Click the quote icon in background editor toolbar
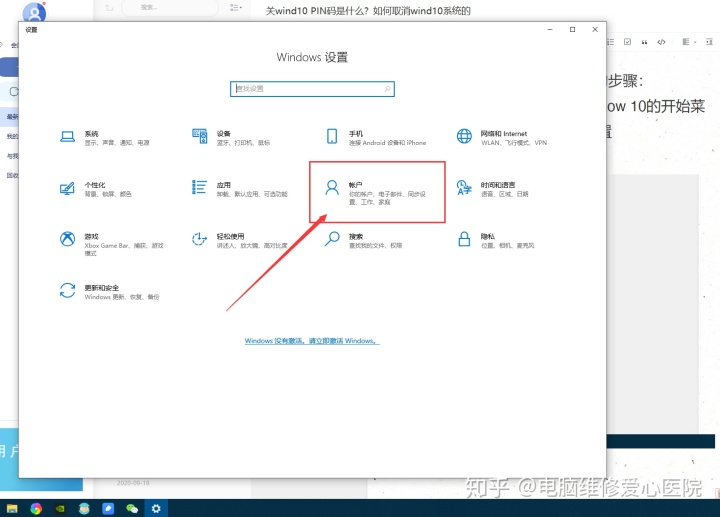The image size is (720, 517). [x=644, y=42]
